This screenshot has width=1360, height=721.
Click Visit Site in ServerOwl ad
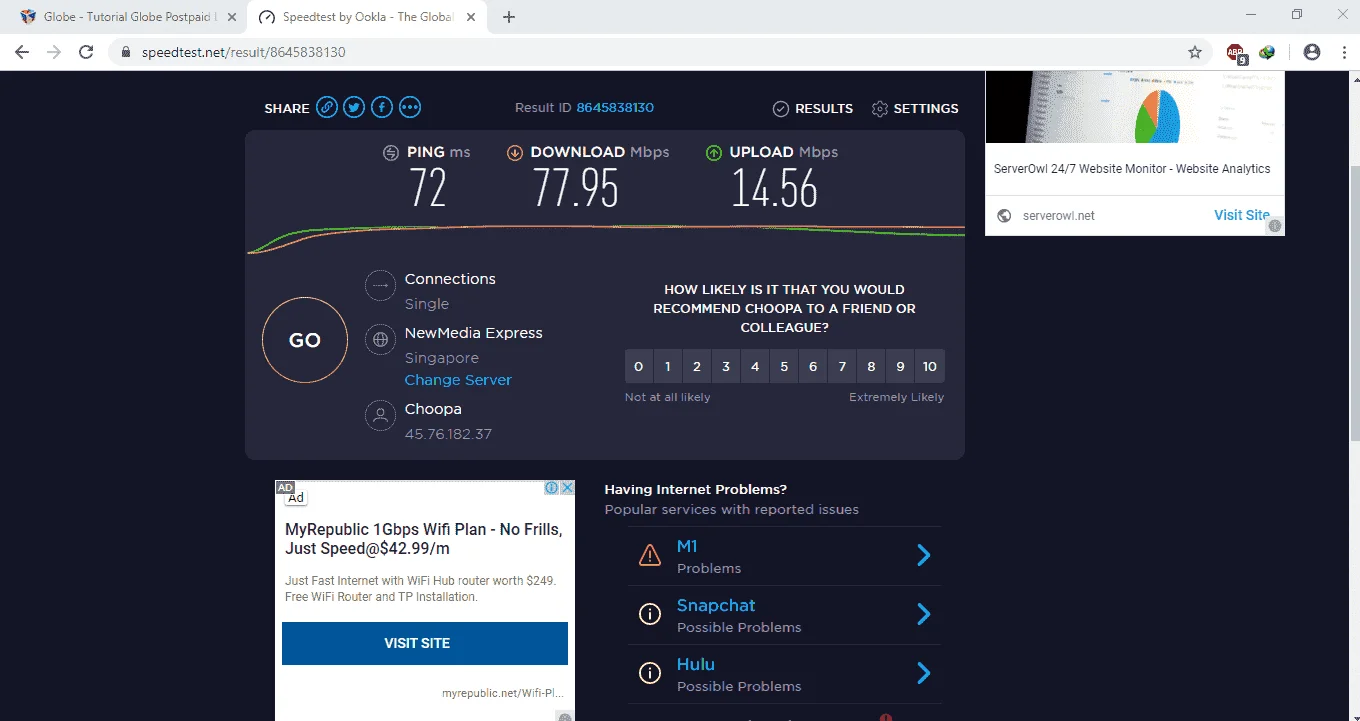click(1242, 215)
